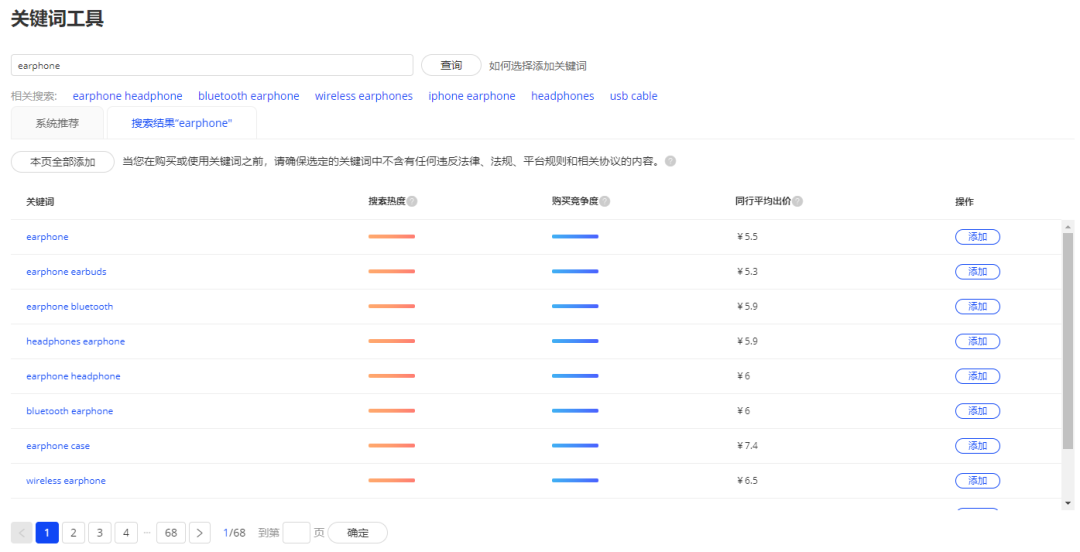The height and width of the screenshot is (552, 1080).
Task: Go to page 4
Action: click(x=126, y=533)
